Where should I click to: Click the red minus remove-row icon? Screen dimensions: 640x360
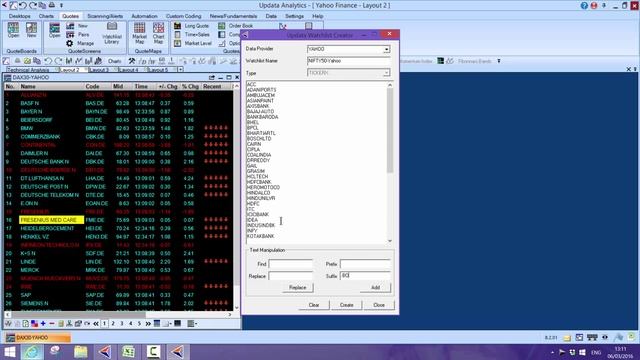tap(52, 324)
